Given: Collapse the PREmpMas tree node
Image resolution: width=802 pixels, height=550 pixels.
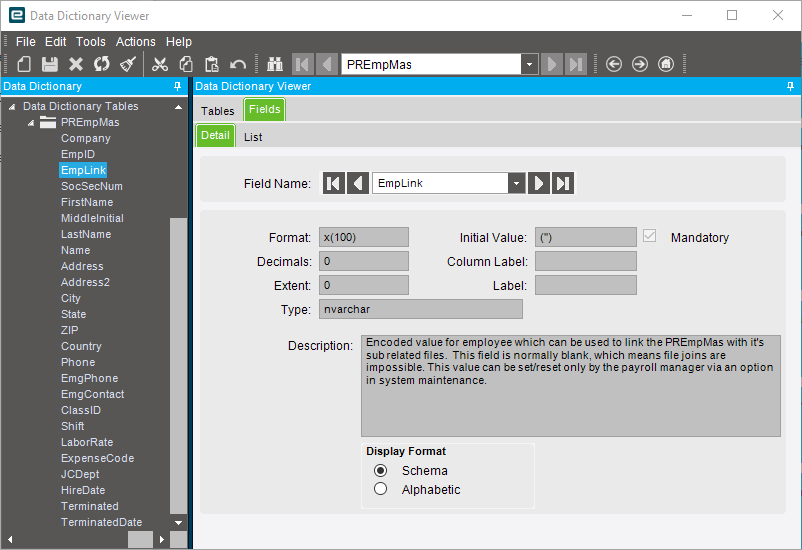Looking at the screenshot, I should 31,122.
